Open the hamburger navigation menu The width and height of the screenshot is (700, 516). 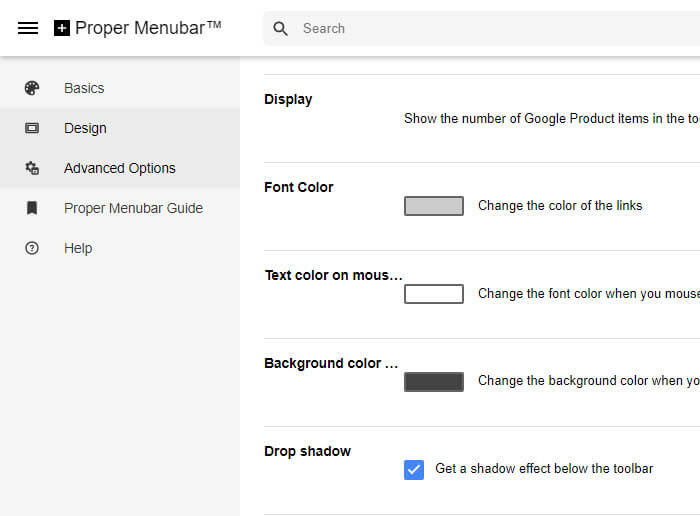[28, 28]
